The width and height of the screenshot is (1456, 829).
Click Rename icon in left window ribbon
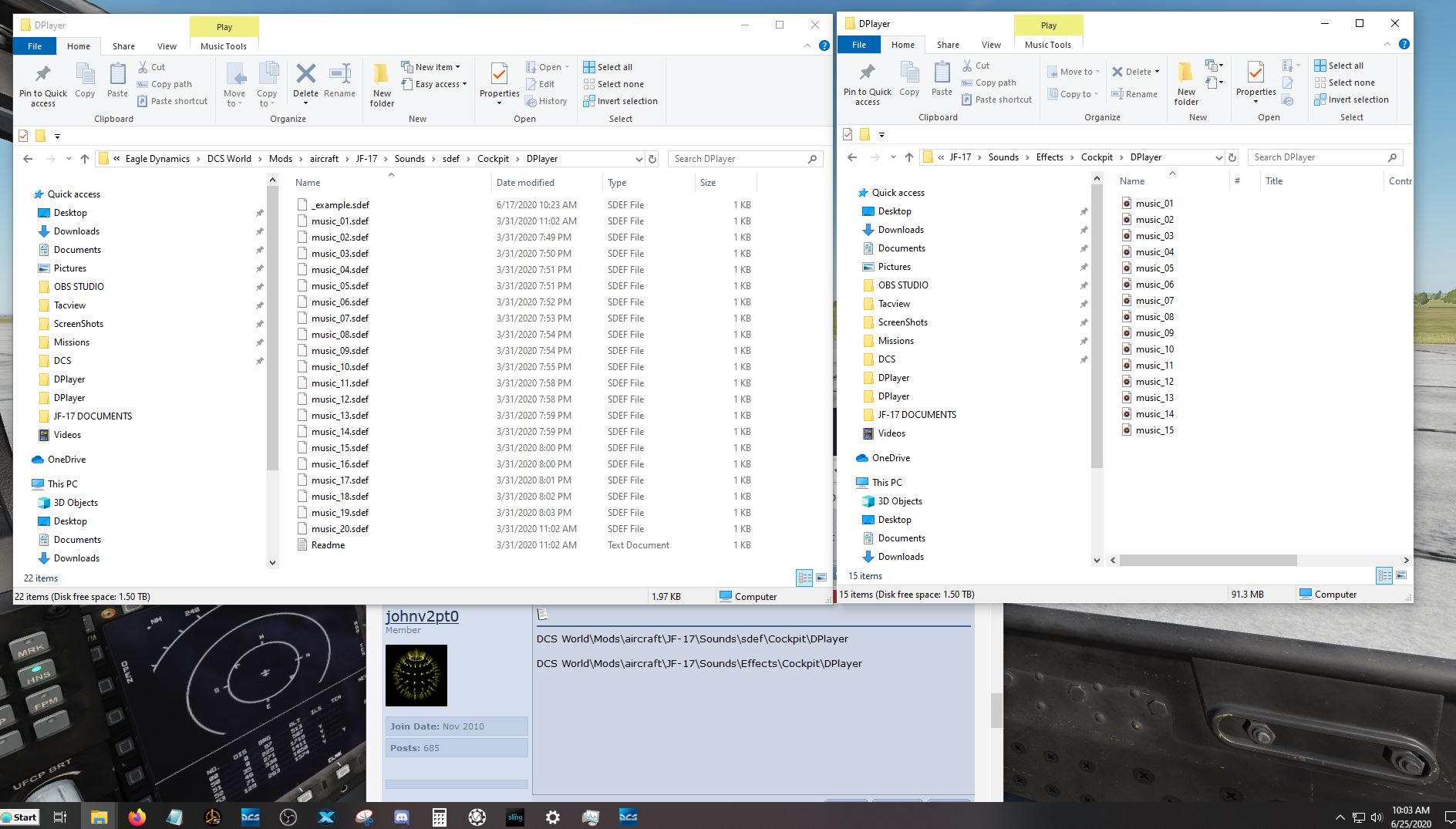[339, 80]
